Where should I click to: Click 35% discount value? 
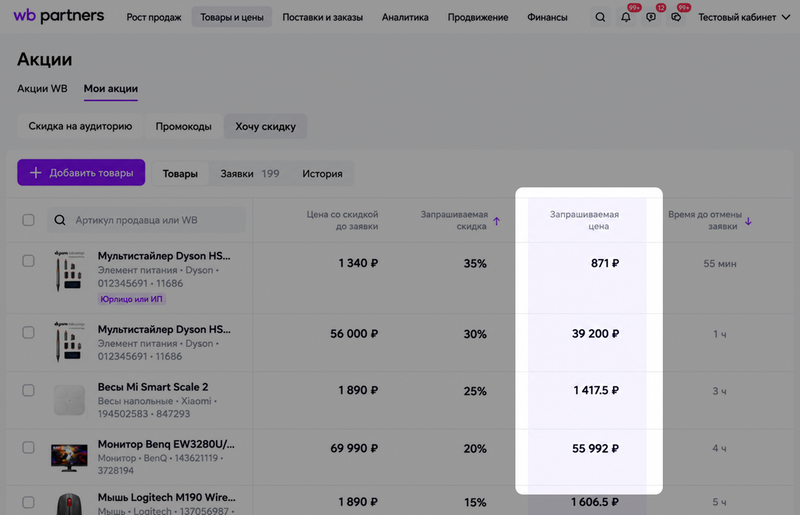click(x=475, y=263)
